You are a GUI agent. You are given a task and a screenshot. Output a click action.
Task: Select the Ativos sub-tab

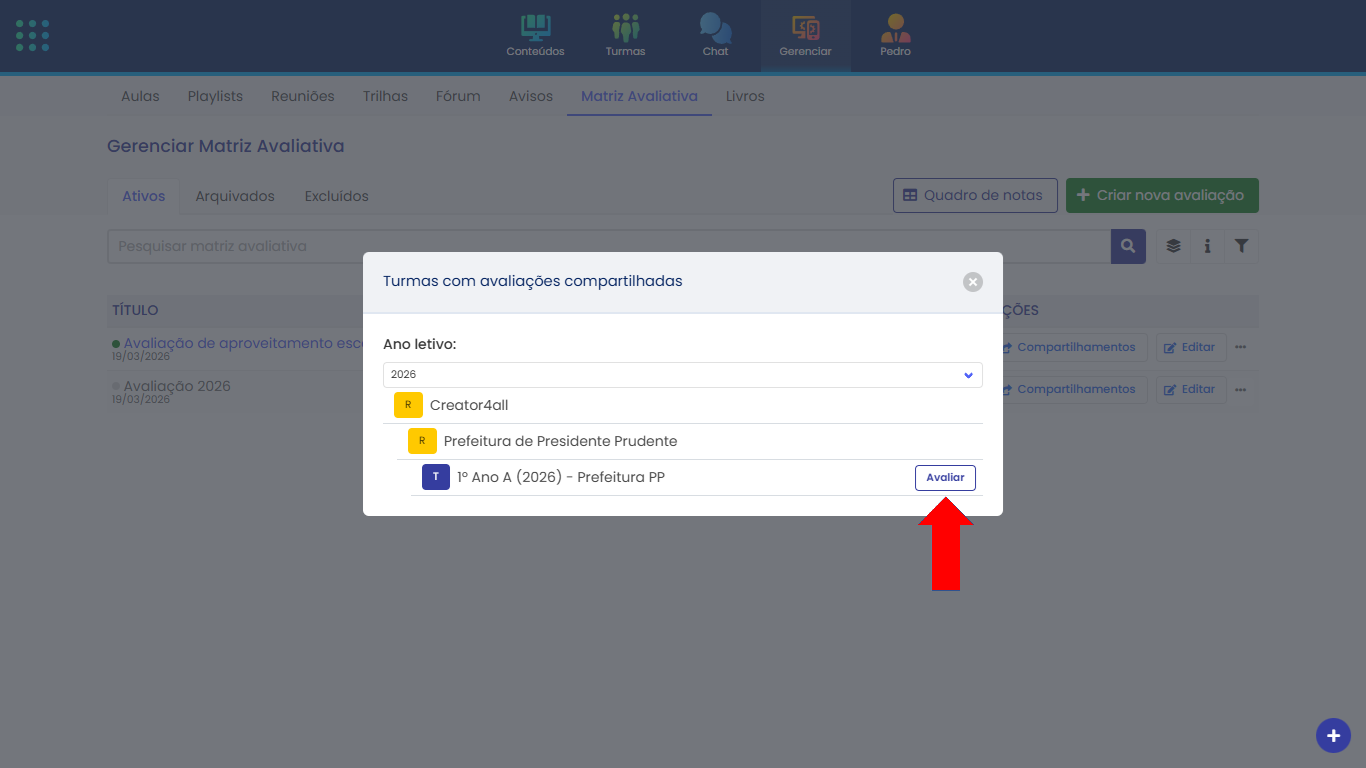pyautogui.click(x=143, y=196)
